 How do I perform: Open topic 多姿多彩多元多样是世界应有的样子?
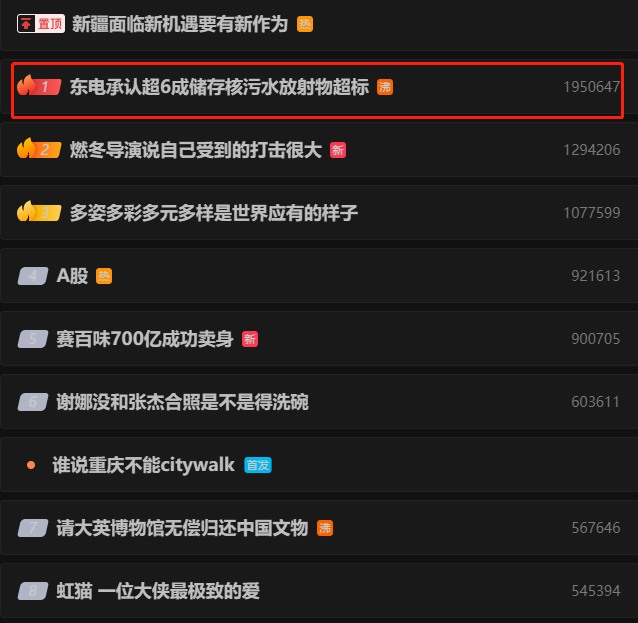coord(214,213)
